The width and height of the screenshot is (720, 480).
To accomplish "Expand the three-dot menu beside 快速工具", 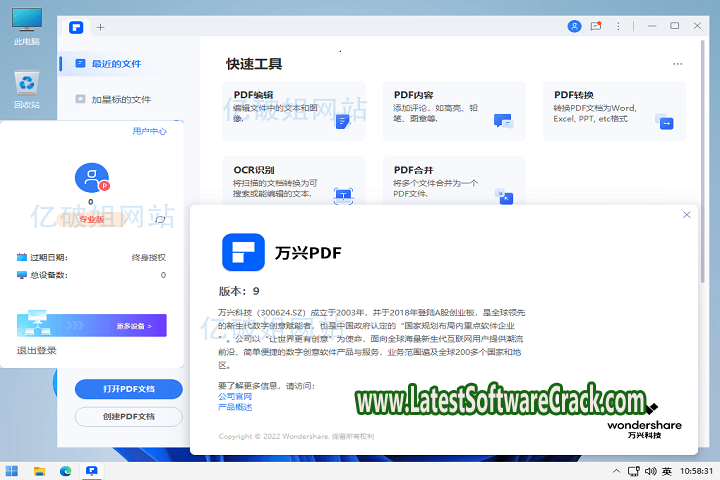I will pyautogui.click(x=677, y=64).
